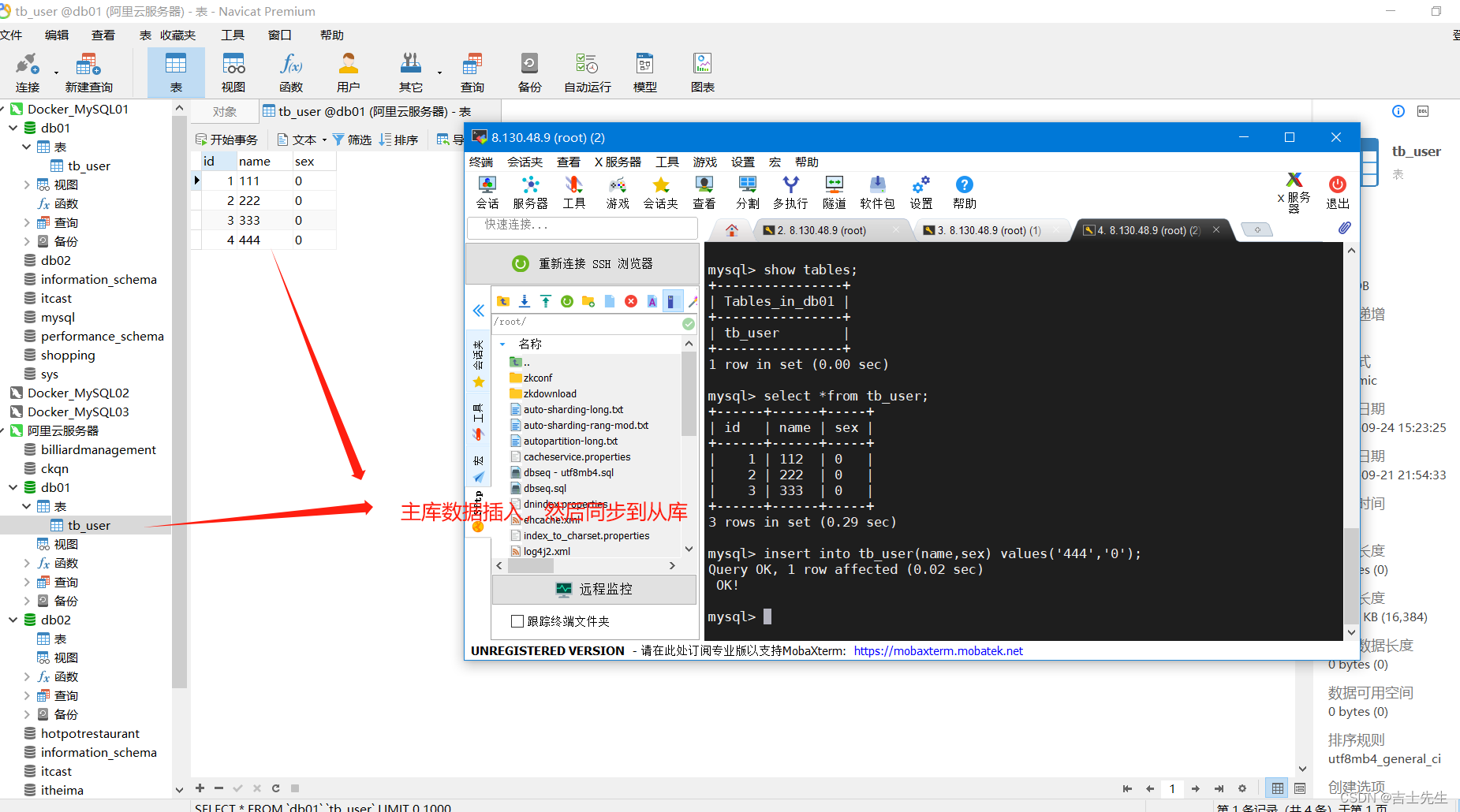Open the View icon in Navicat toolbar
This screenshot has width=1460, height=812.
pos(233,72)
